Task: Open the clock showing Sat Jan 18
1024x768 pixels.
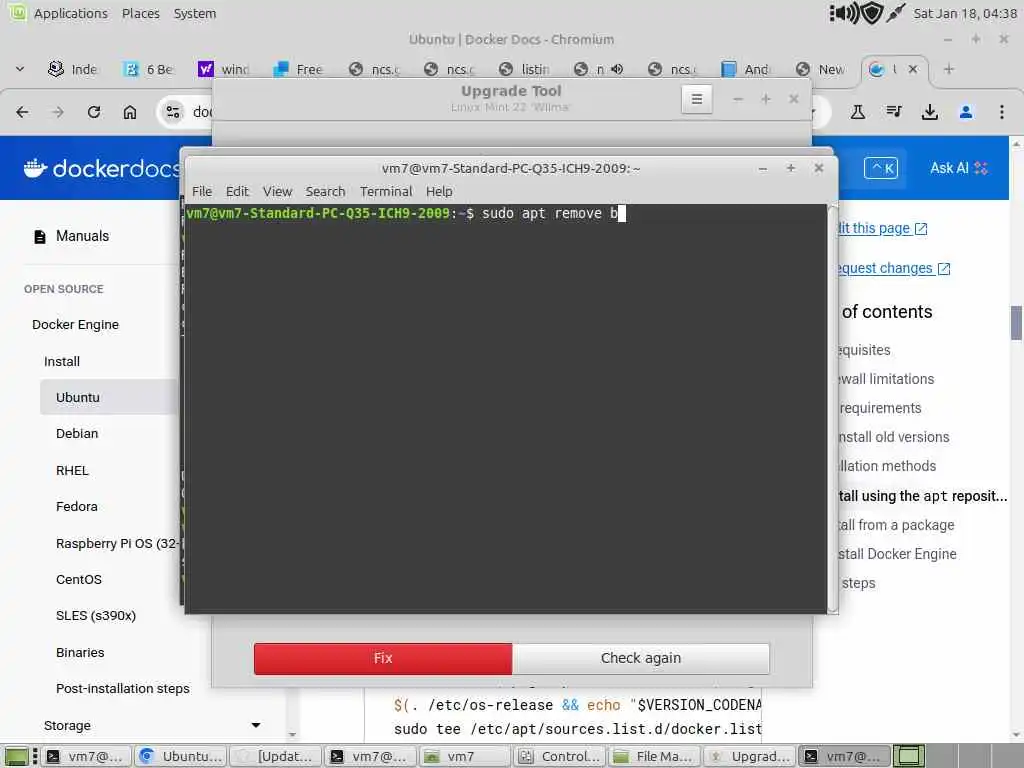Action: pos(965,13)
